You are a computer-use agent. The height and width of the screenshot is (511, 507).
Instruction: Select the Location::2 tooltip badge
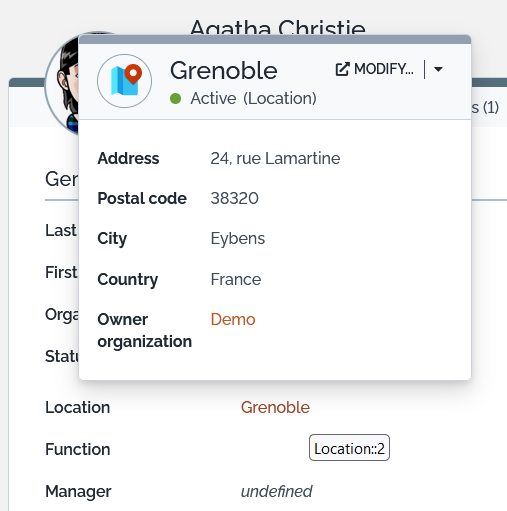click(x=349, y=448)
